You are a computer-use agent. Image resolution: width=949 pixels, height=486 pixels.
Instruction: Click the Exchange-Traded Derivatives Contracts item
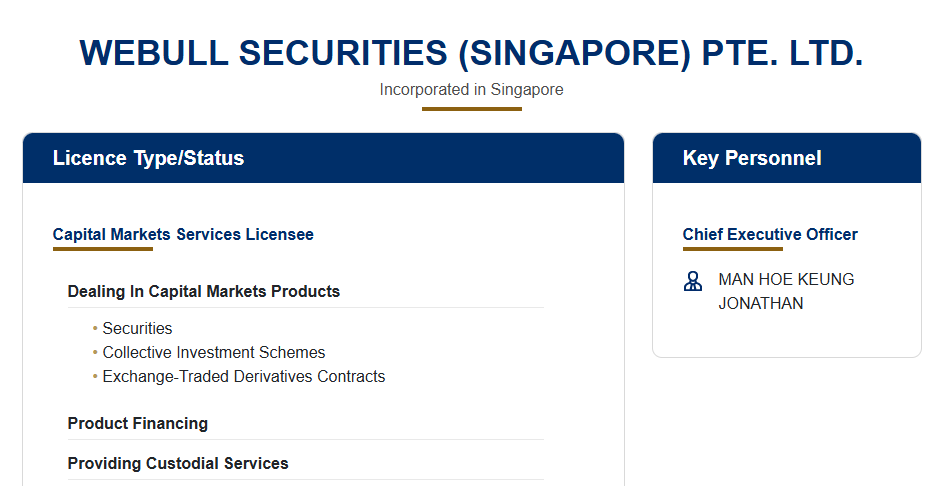(244, 376)
